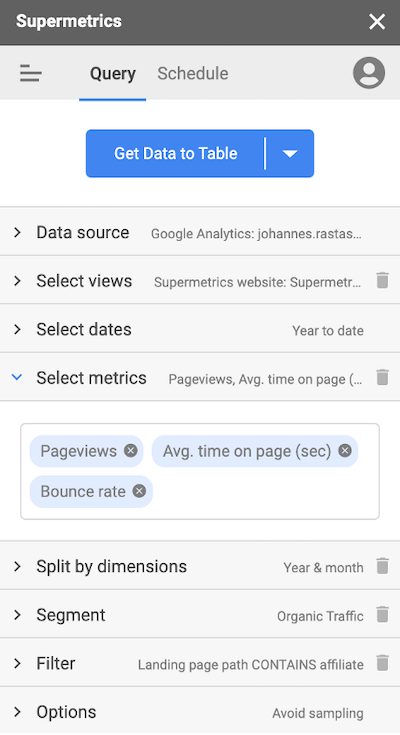Delete the Segment setting

[383, 614]
